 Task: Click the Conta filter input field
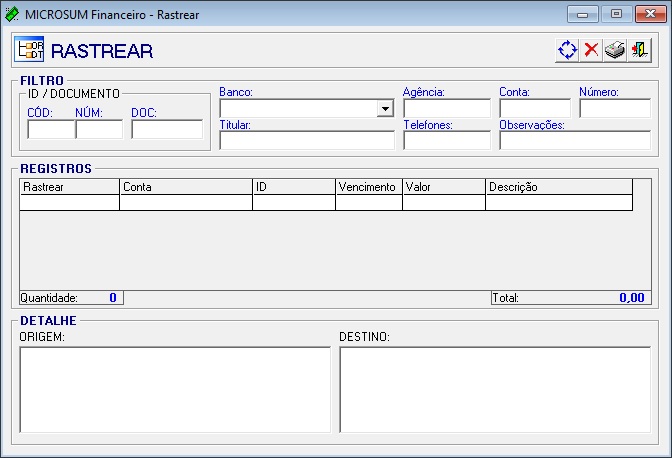coord(535,108)
